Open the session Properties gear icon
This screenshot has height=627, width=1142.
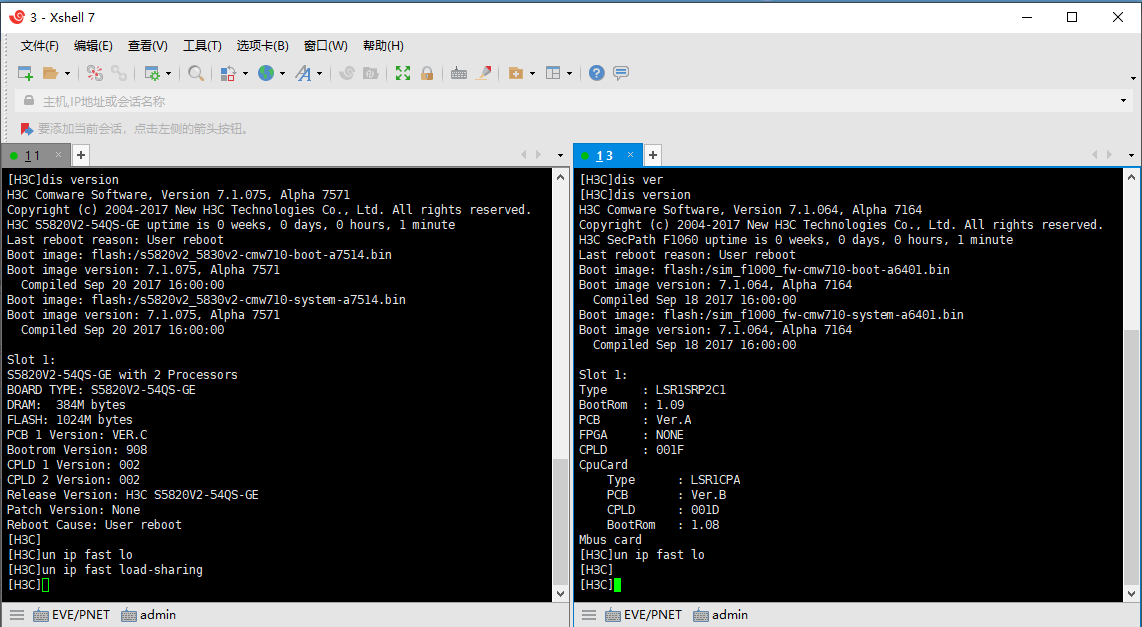152,73
